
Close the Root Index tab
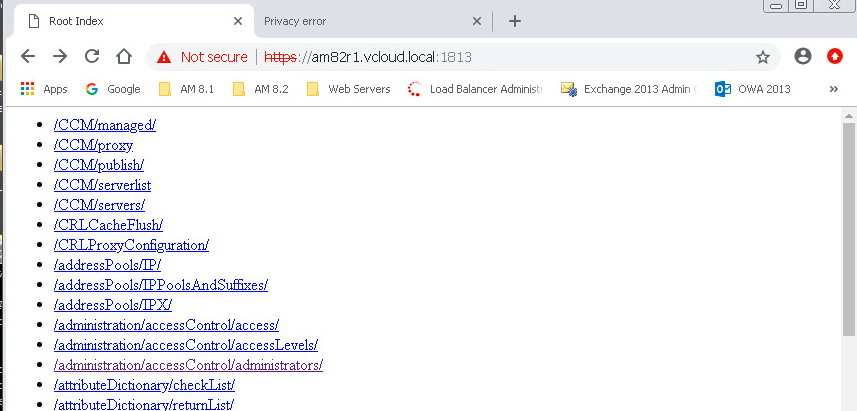(238, 21)
